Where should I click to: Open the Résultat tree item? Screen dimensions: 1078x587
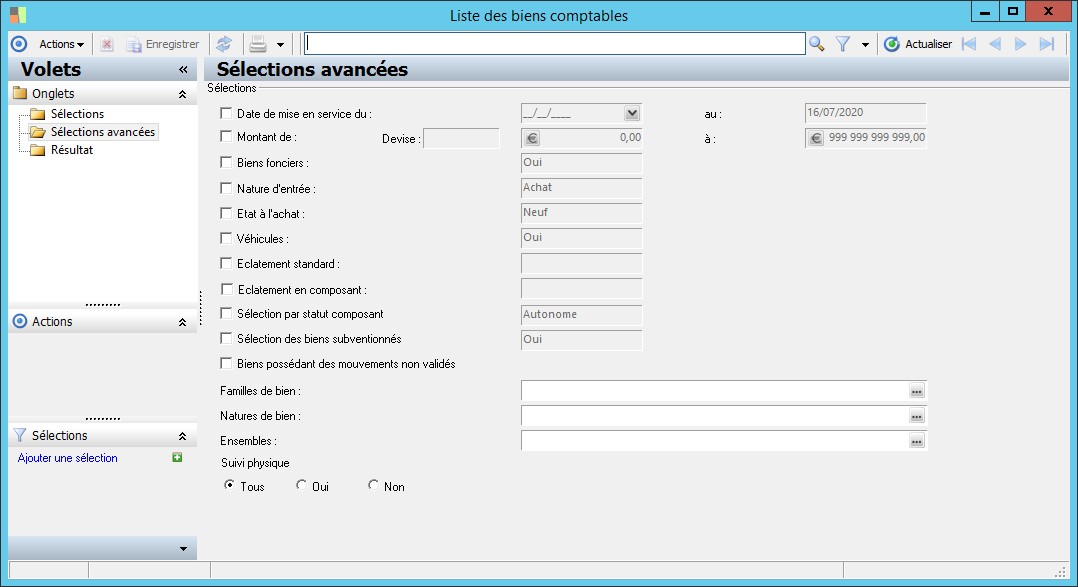click(x=72, y=150)
